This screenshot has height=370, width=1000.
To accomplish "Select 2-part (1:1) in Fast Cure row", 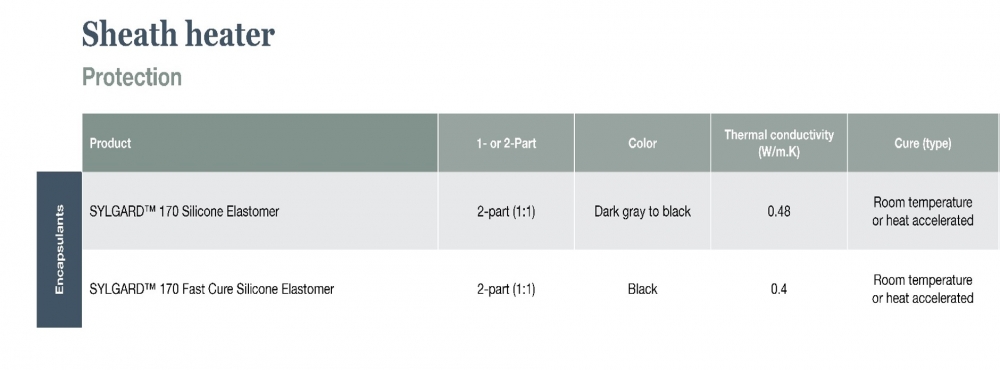I will coord(506,289).
